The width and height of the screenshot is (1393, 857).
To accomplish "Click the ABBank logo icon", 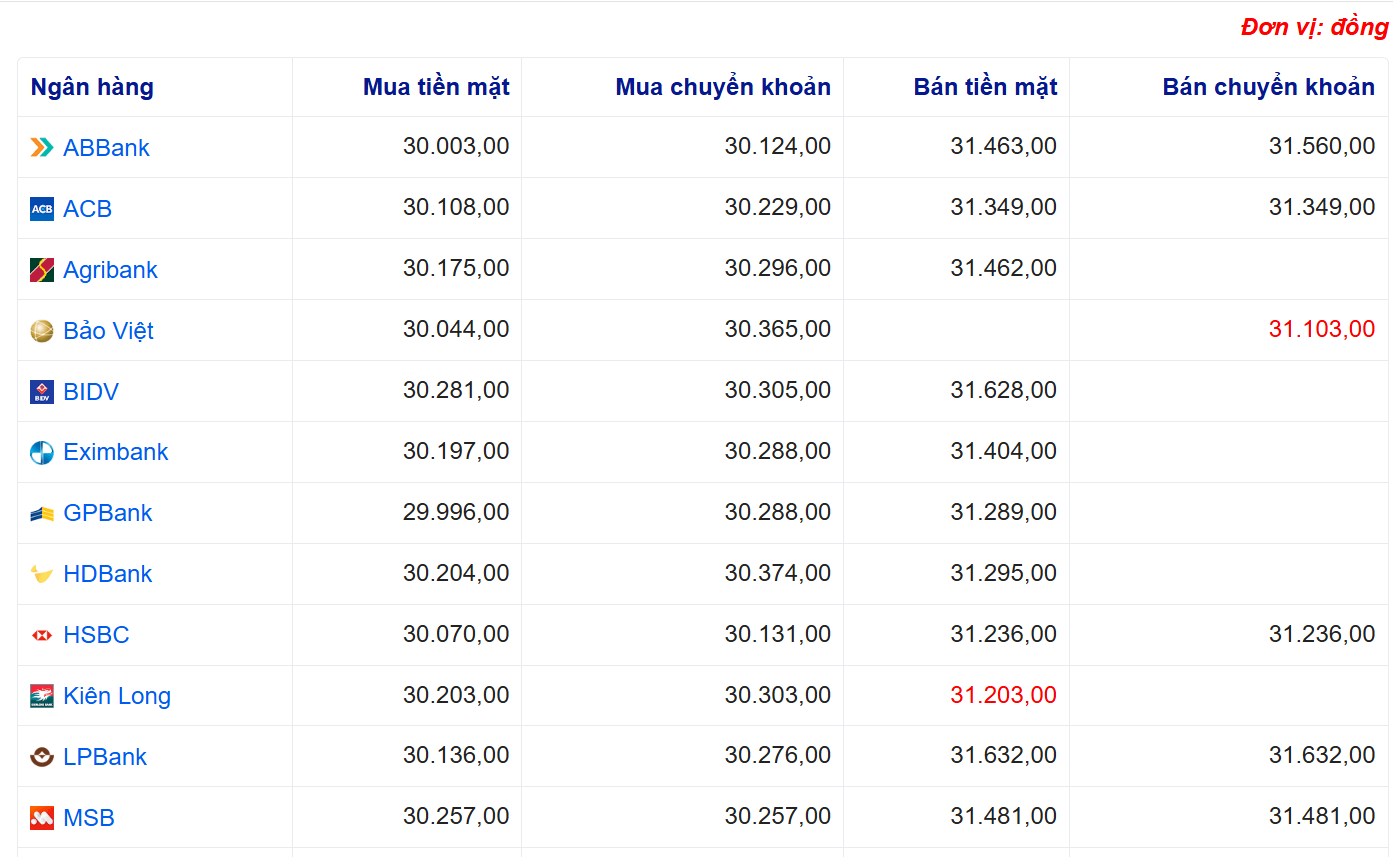I will pos(42,148).
